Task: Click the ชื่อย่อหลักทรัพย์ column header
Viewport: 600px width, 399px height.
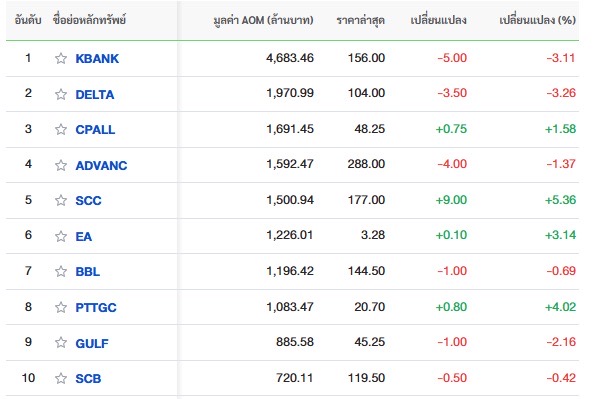Action: click(x=90, y=20)
